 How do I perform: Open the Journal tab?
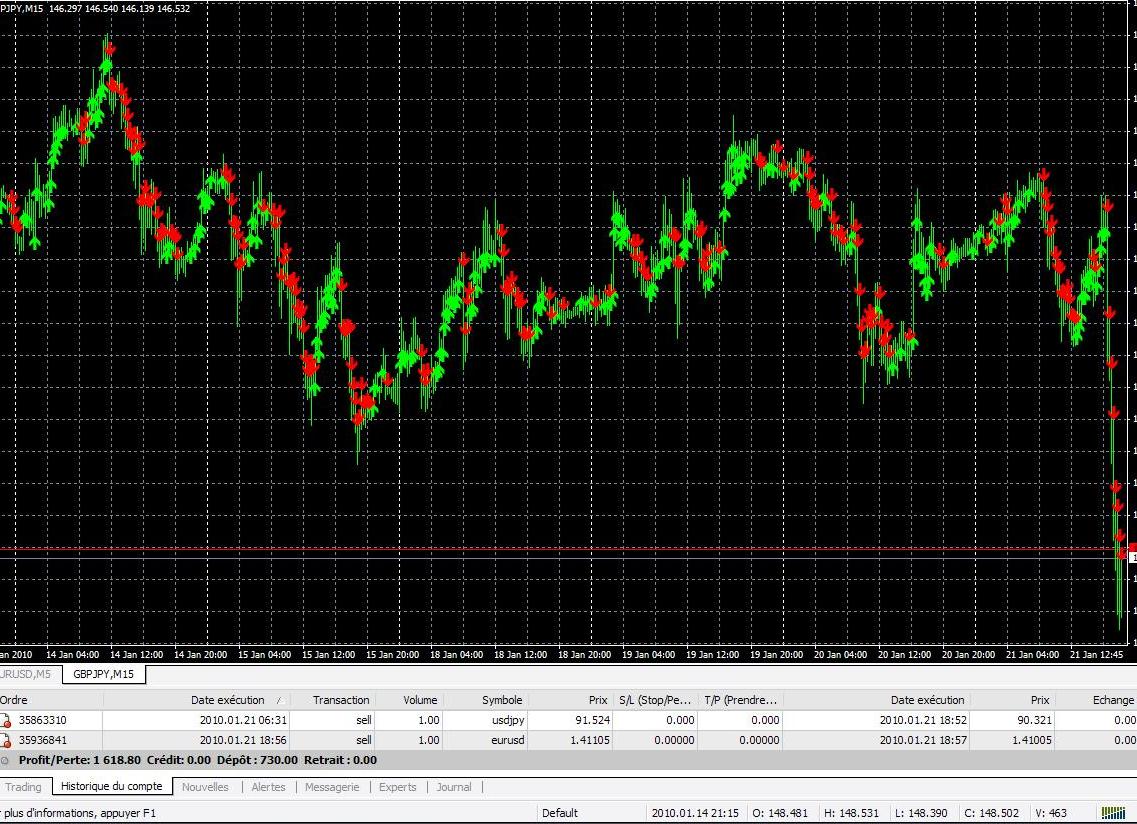point(453,787)
